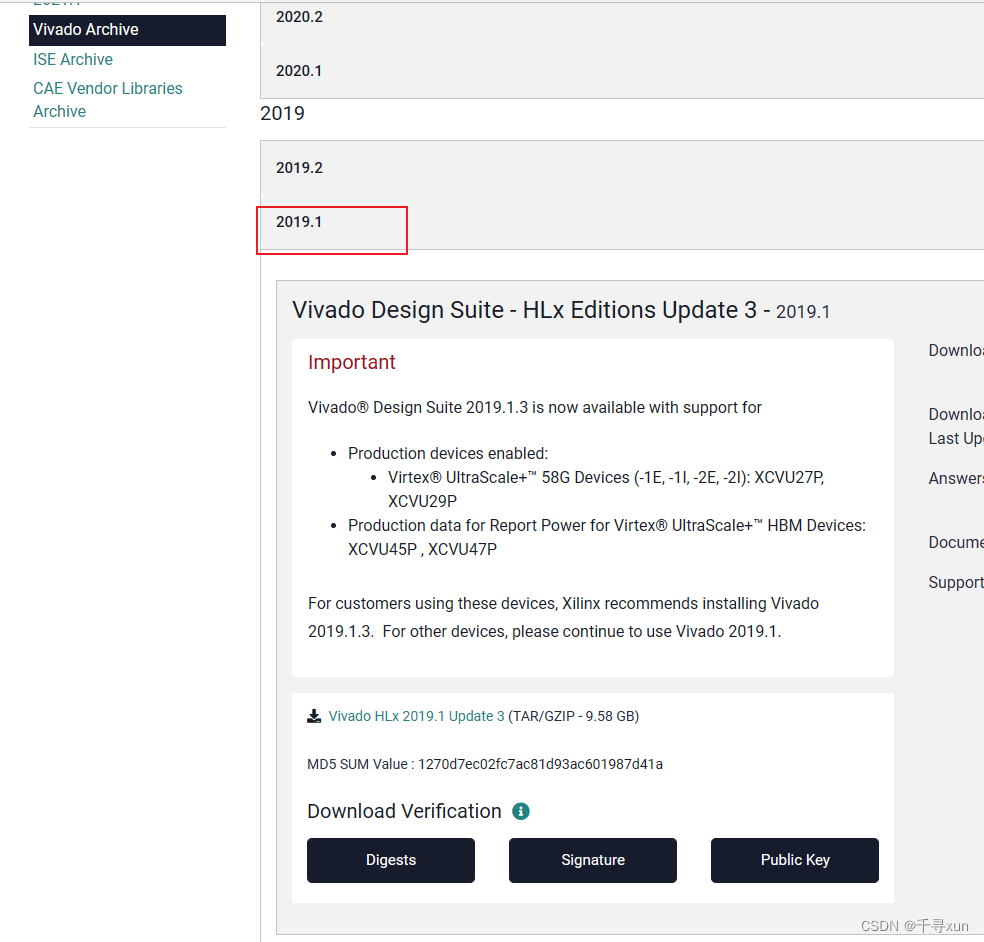Click the Download Verification info icon

coord(521,811)
